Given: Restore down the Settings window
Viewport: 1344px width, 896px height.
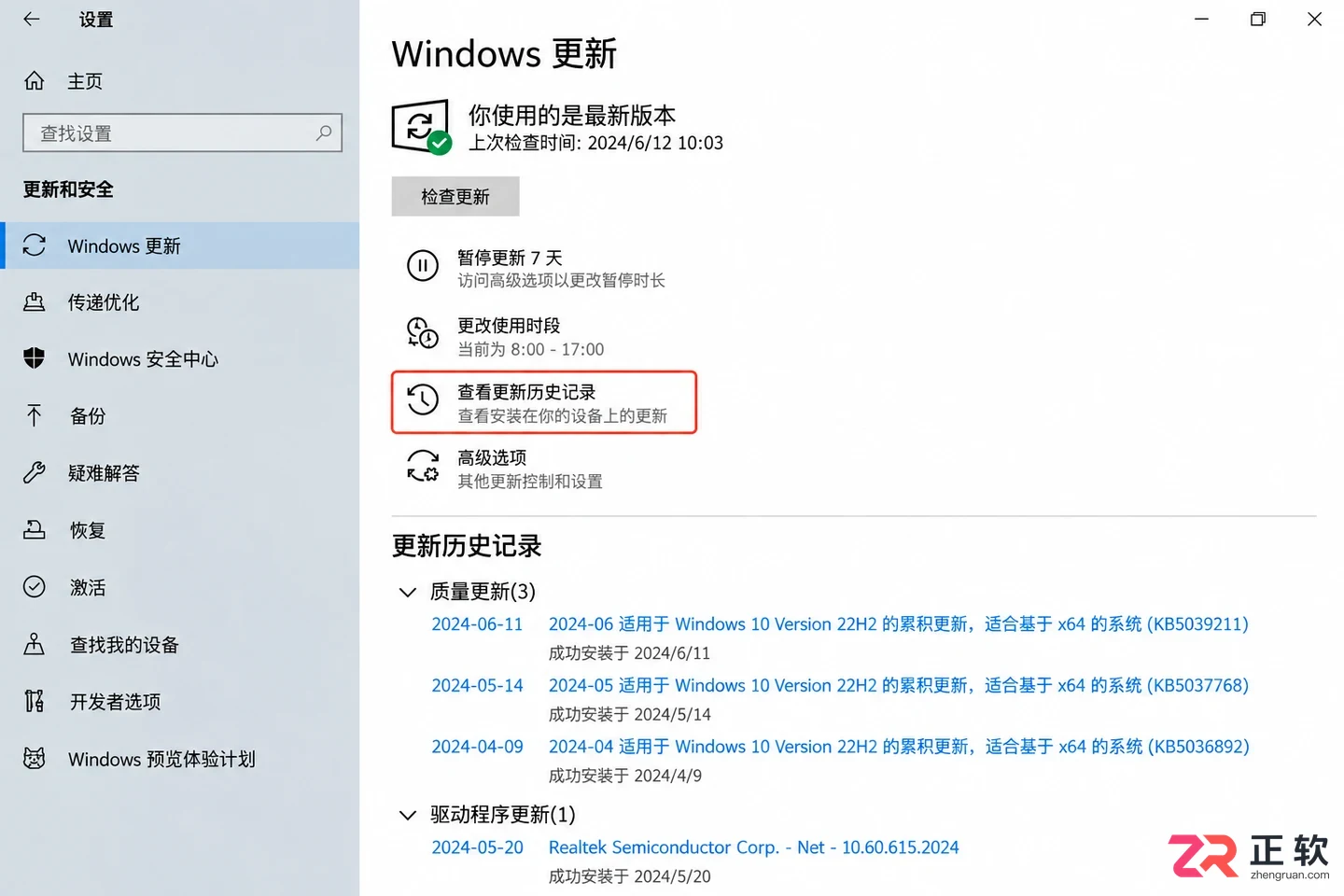Looking at the screenshot, I should 1258,19.
